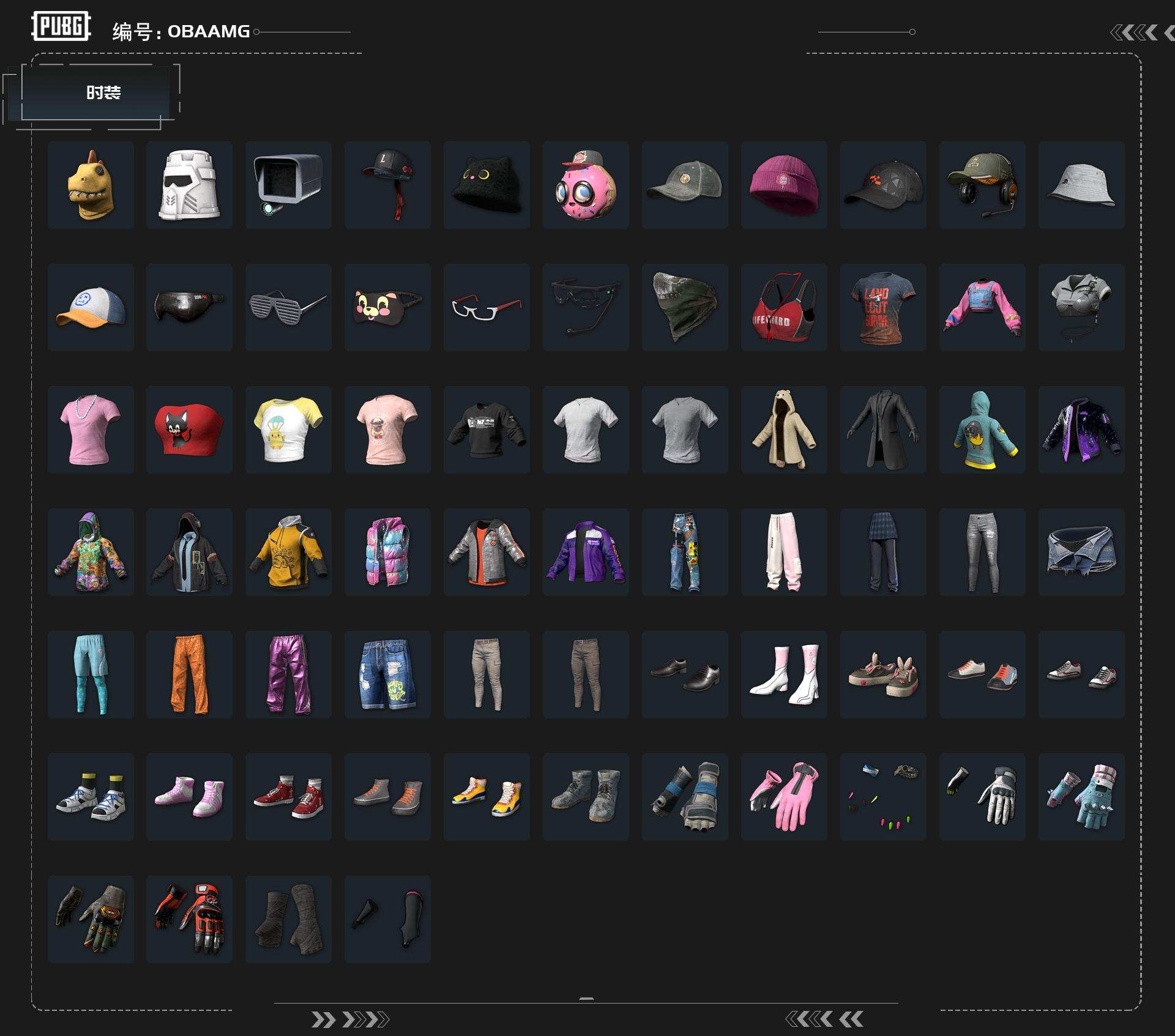1175x1036 pixels.
Task: Click the top-right left chevron arrows
Action: [1135, 32]
